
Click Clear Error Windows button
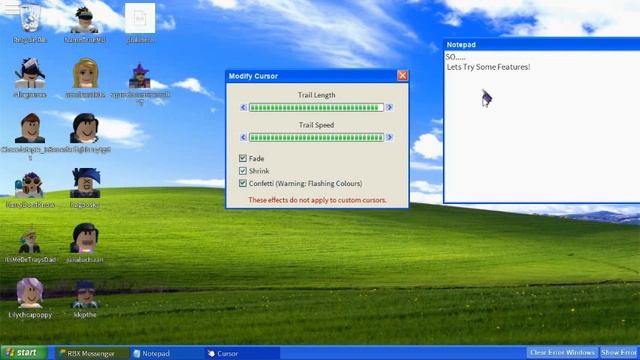(562, 353)
